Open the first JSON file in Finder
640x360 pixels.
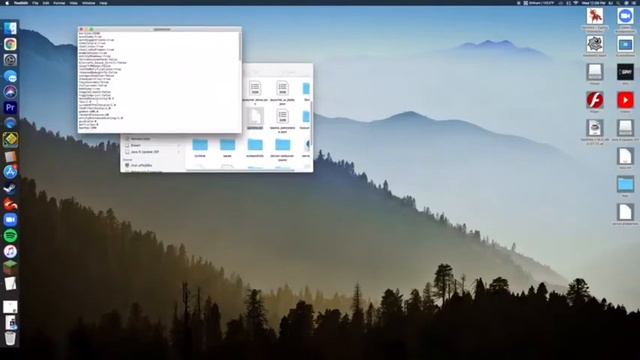point(255,88)
